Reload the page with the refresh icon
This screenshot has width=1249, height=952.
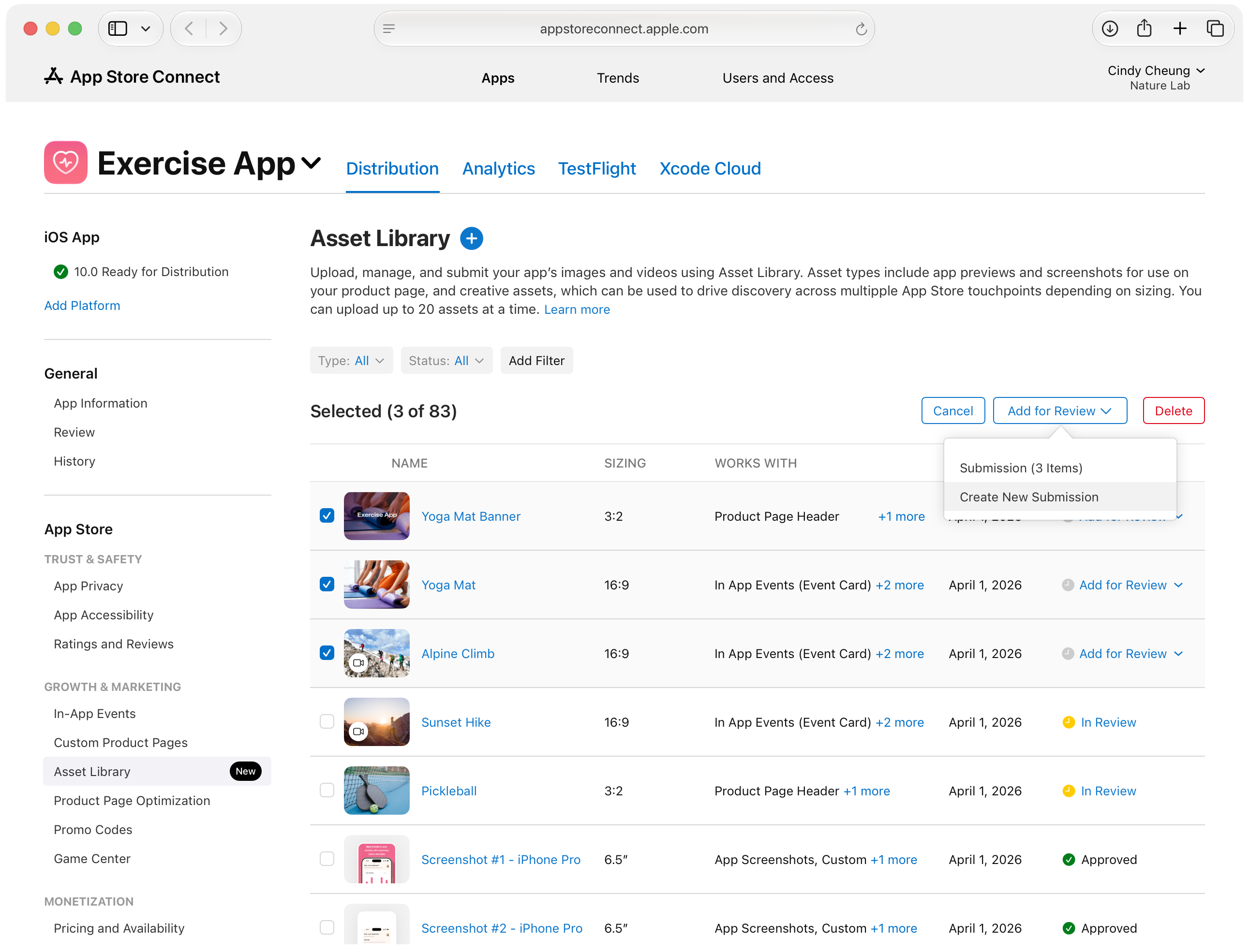click(861, 29)
